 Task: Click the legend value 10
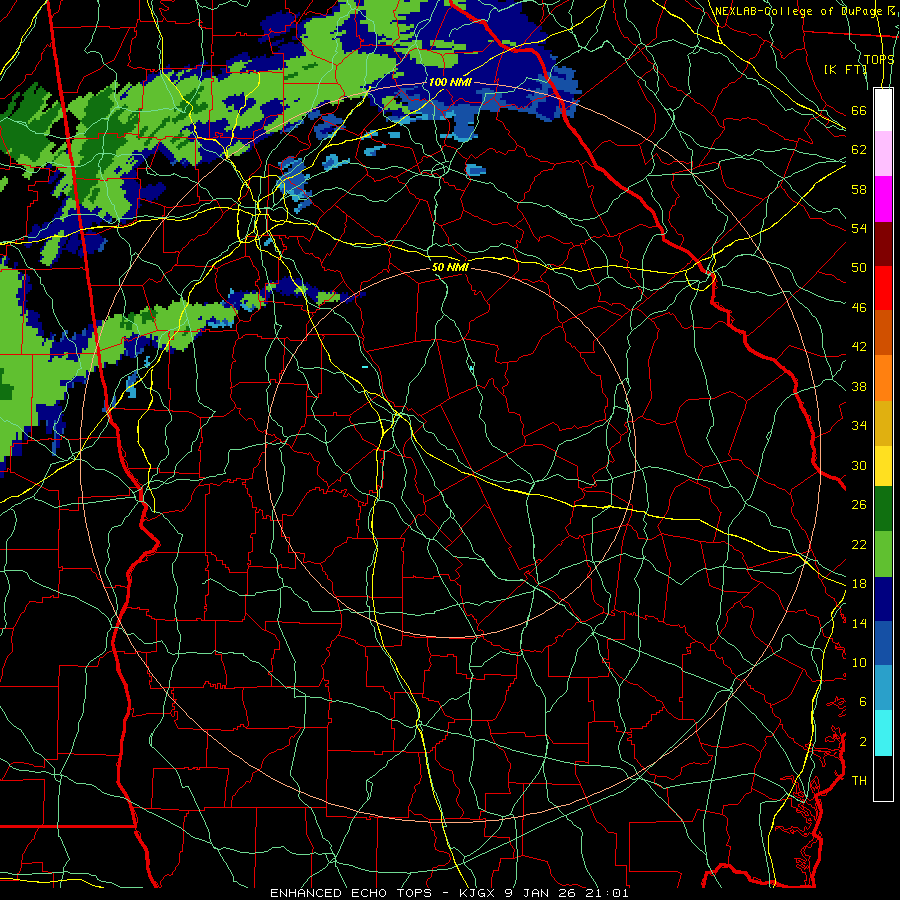point(859,662)
